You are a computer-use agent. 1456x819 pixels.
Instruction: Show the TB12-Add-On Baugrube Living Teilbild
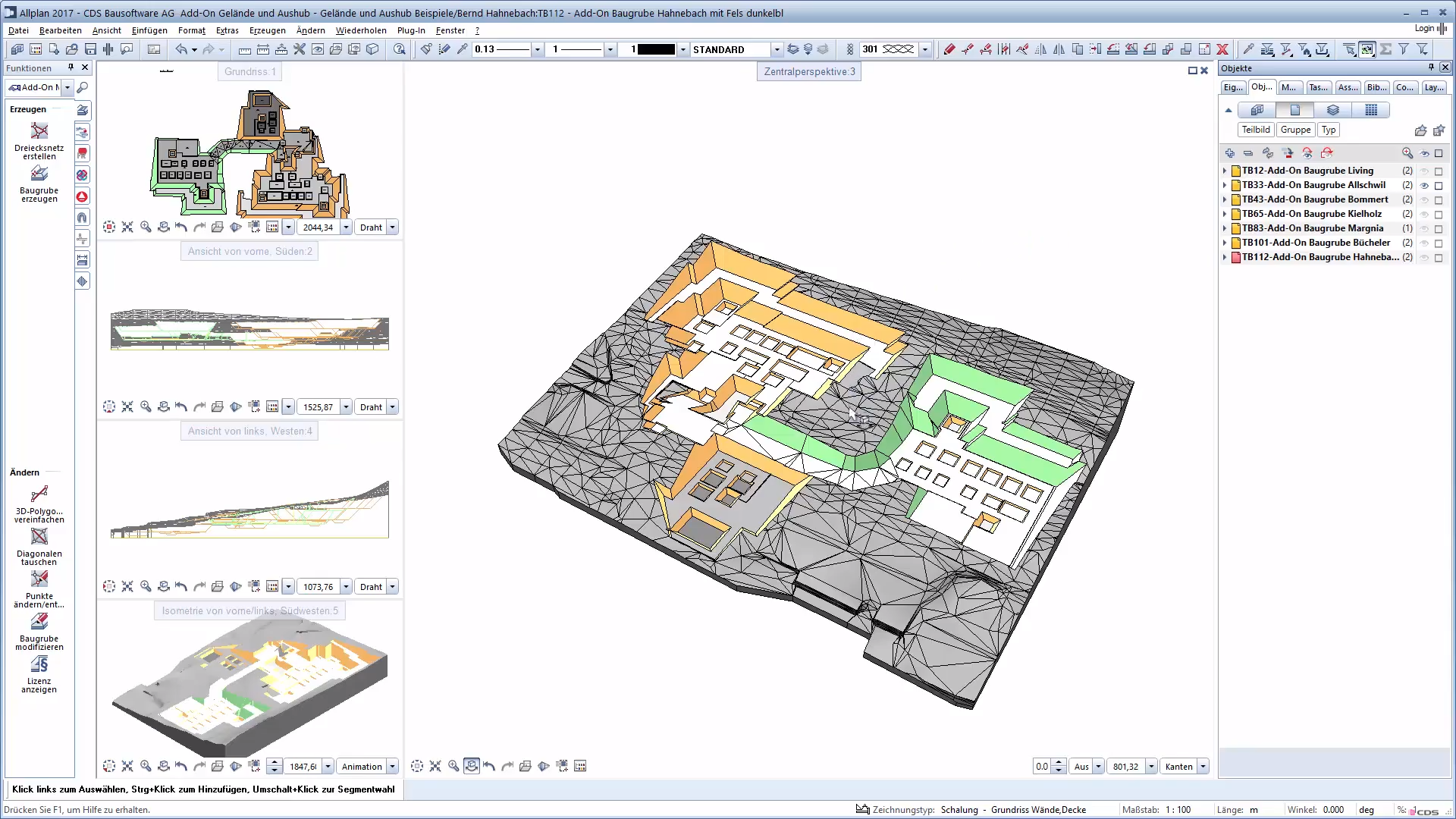[1425, 171]
